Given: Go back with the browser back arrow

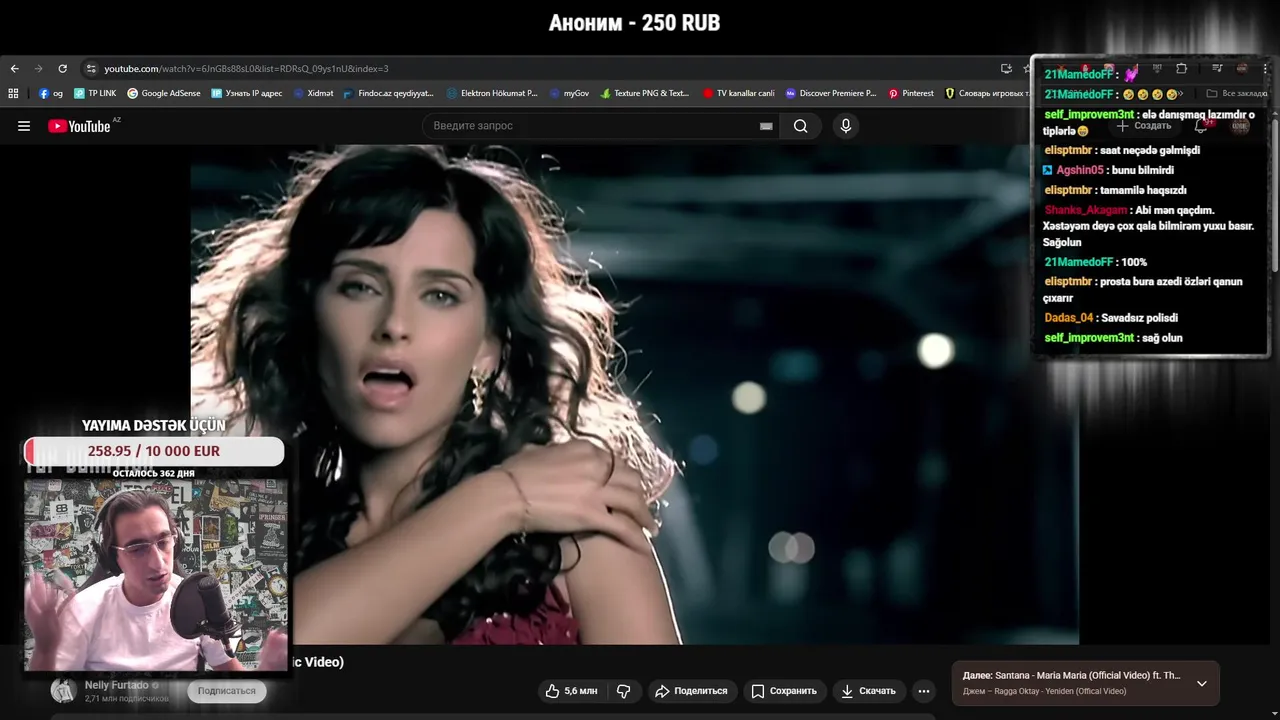Looking at the screenshot, I should click(14, 69).
